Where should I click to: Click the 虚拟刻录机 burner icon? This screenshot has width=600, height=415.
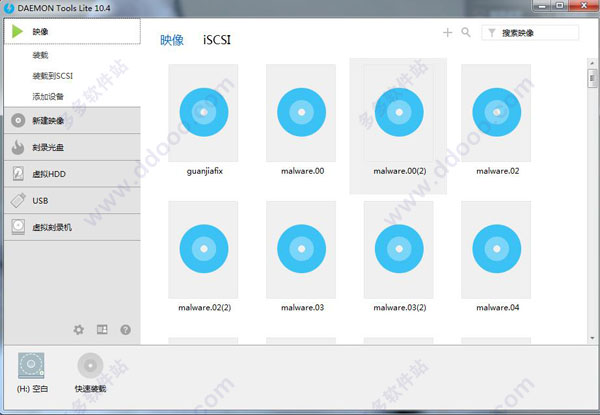(18, 227)
